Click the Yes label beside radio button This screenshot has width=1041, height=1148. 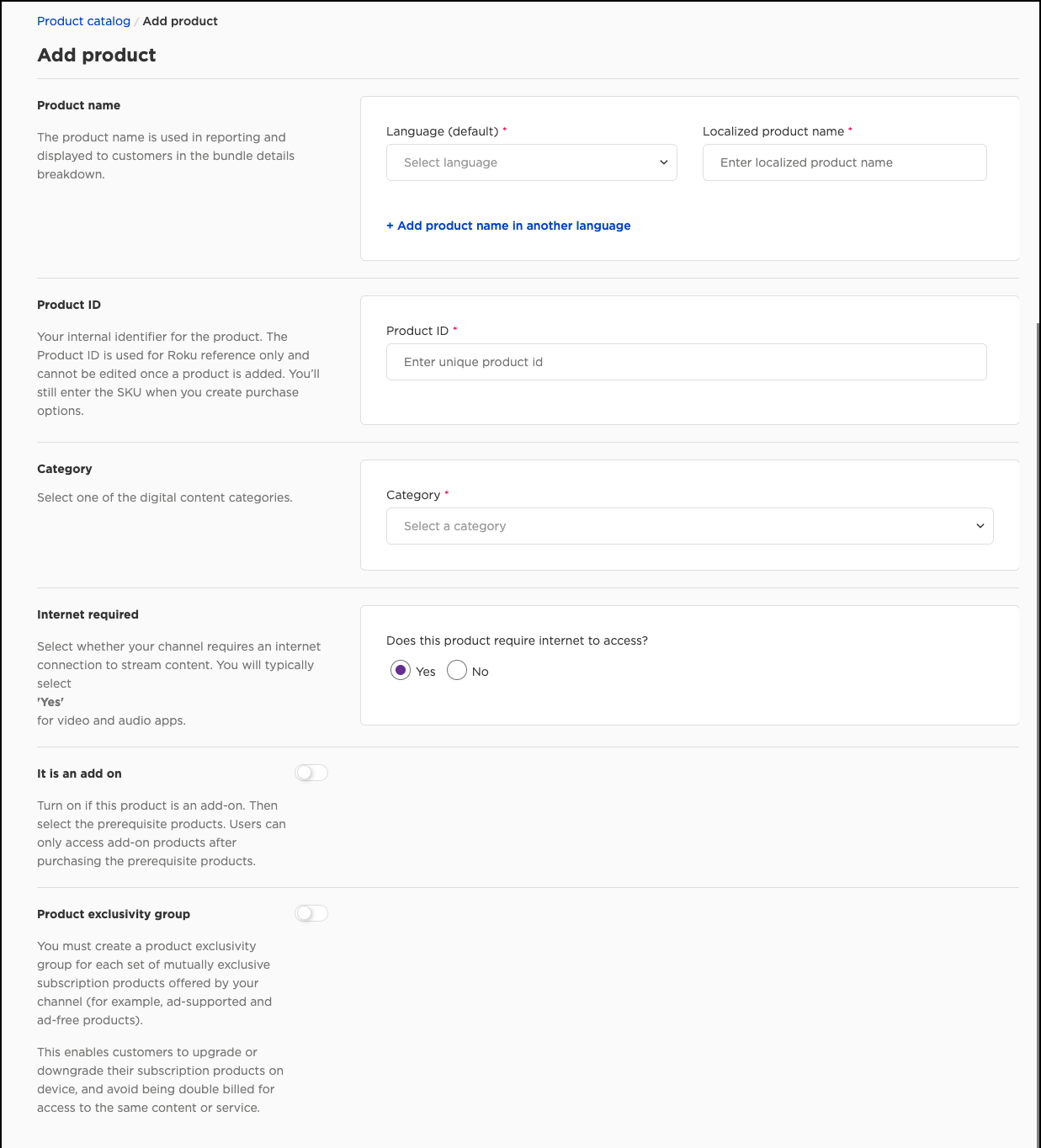pos(426,672)
